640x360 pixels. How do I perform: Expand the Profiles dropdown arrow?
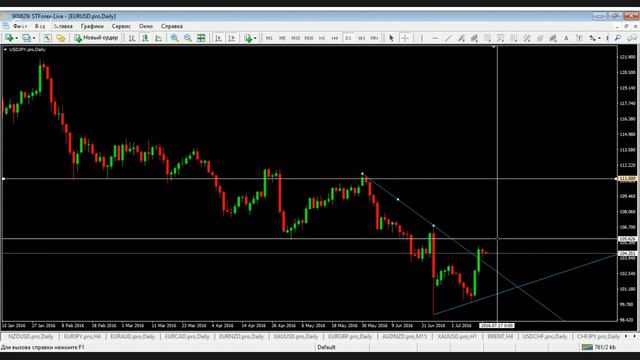[x=34, y=38]
